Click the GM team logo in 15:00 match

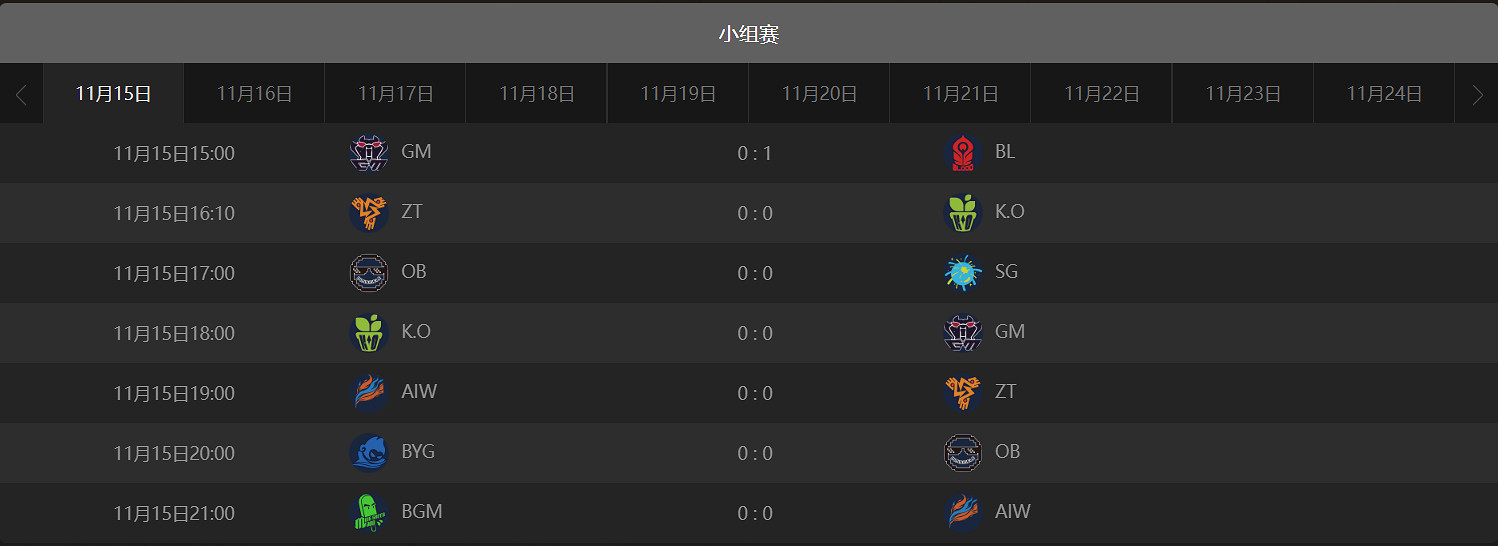click(368, 153)
